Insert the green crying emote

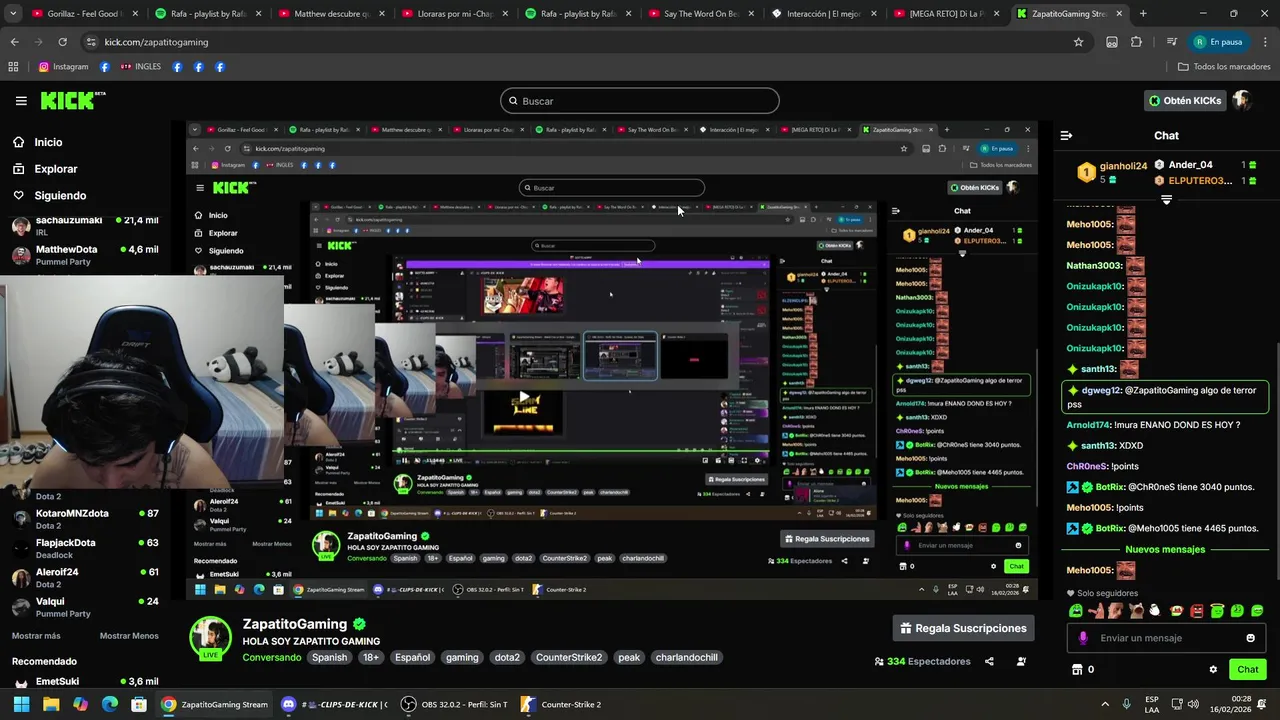(1076, 611)
